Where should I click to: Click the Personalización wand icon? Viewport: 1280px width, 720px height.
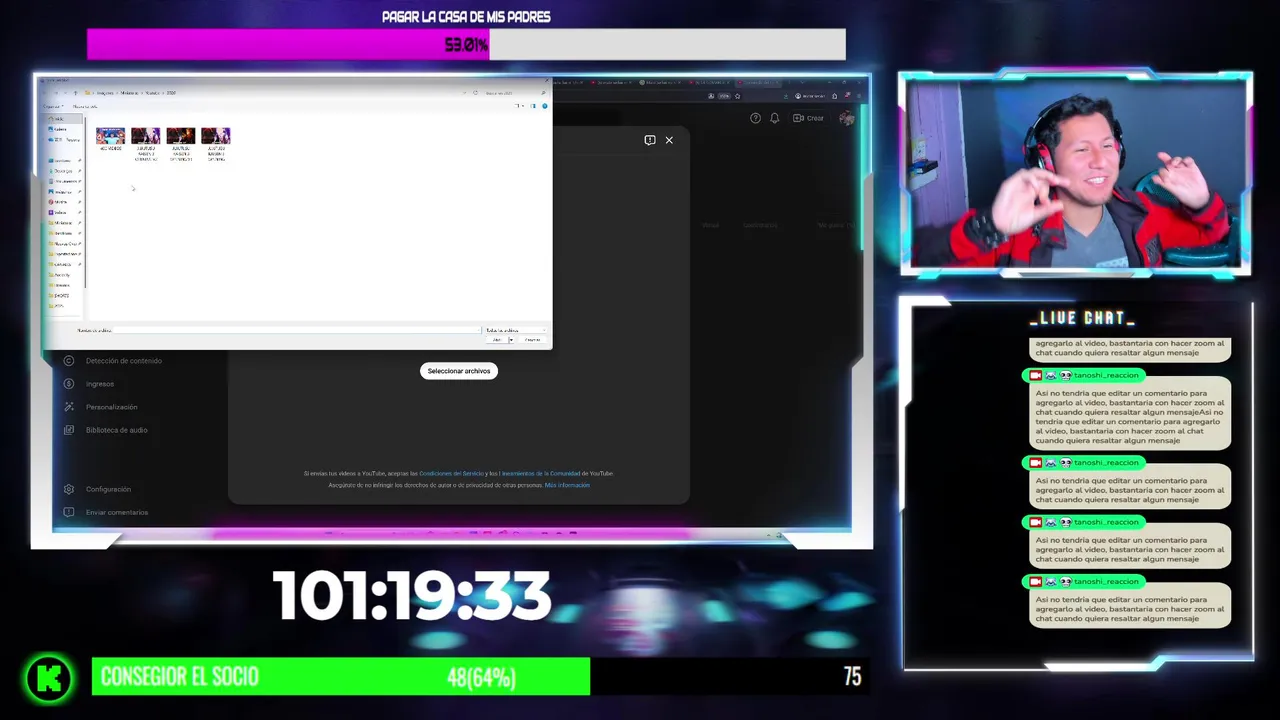pyautogui.click(x=69, y=407)
